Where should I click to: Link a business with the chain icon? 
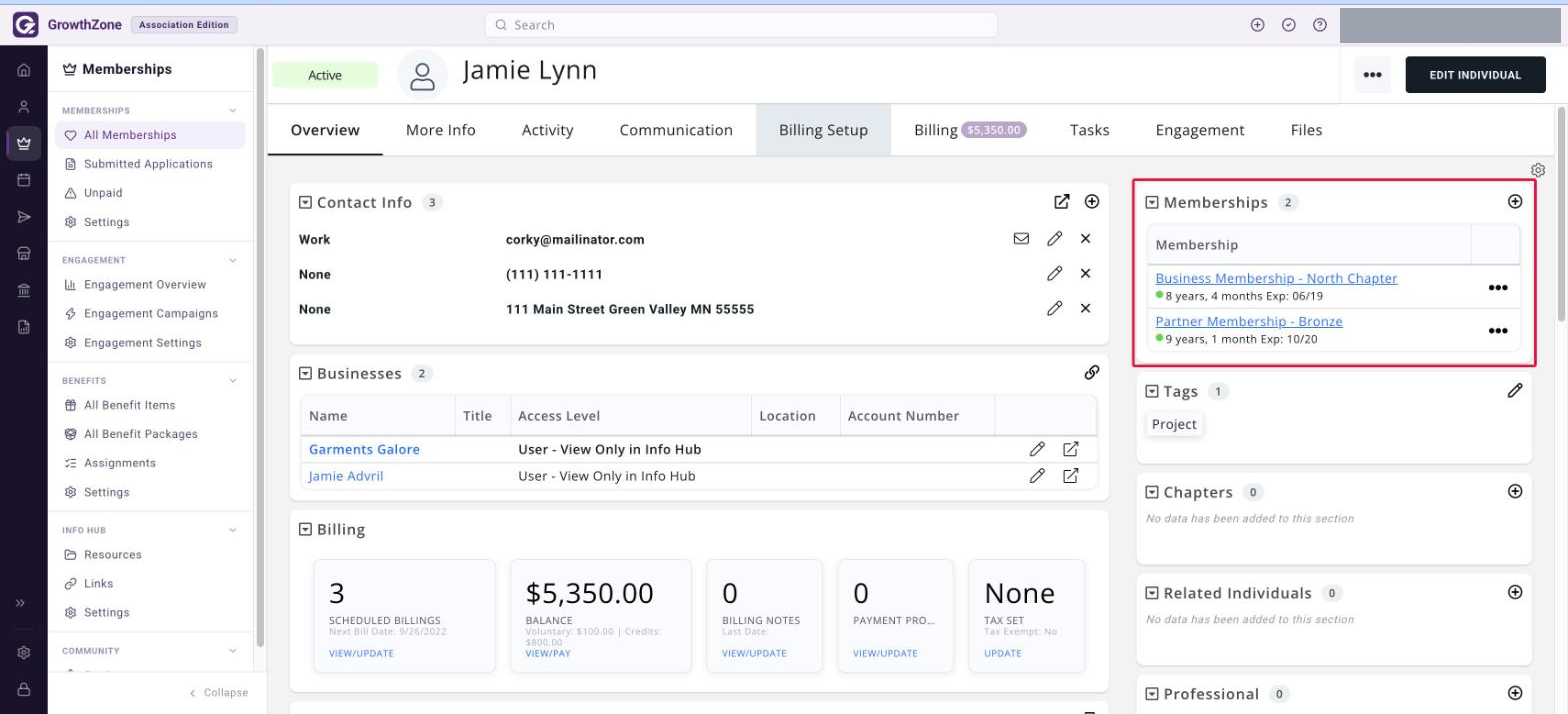1092,373
